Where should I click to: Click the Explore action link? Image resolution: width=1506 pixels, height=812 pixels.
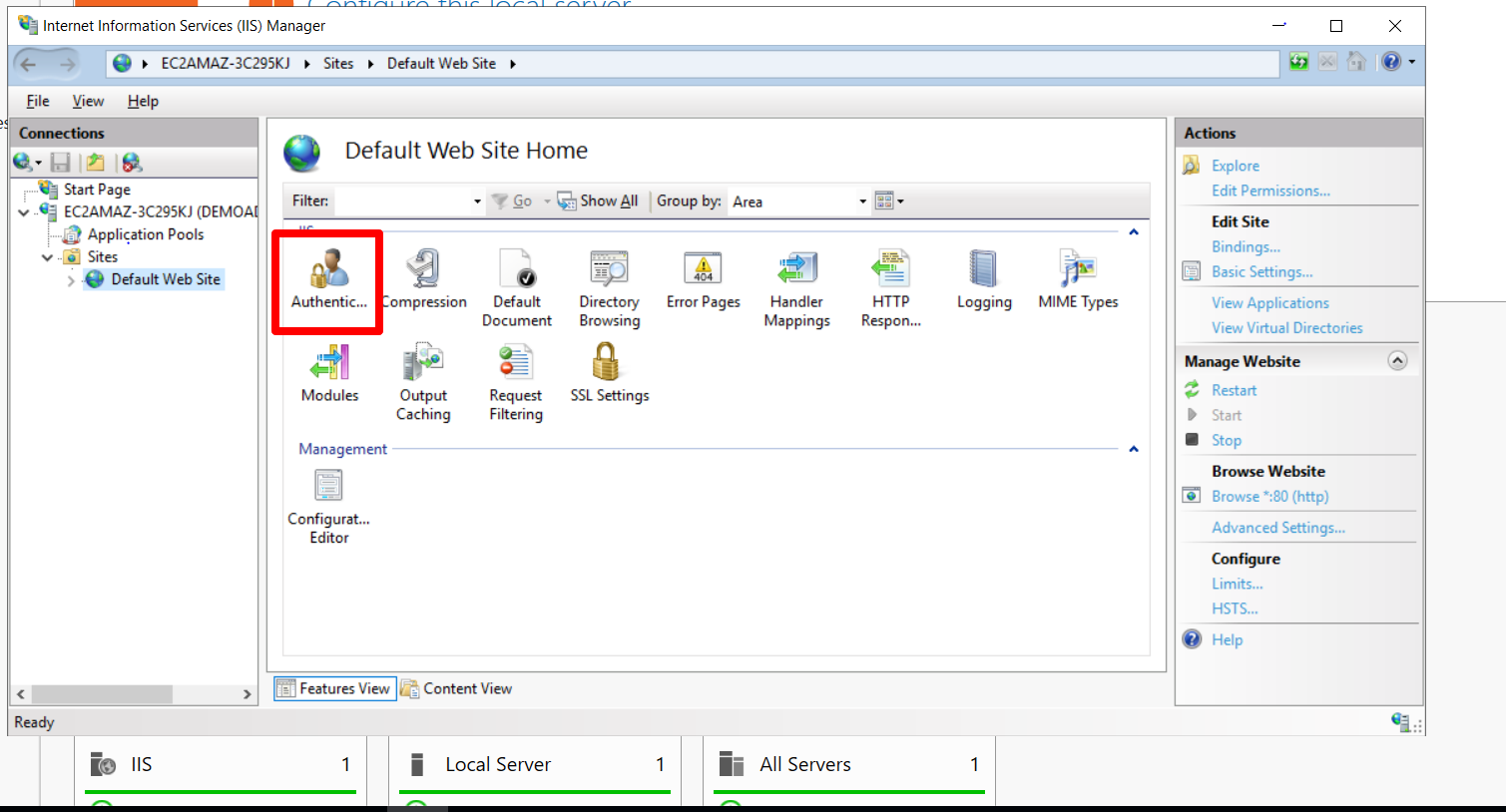pyautogui.click(x=1236, y=166)
